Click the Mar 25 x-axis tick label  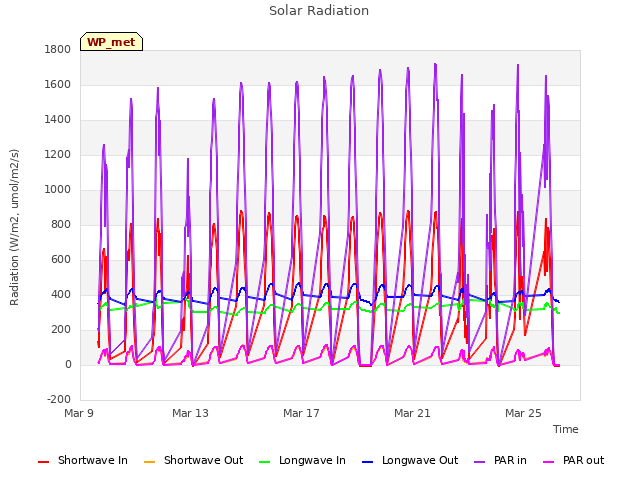(523, 413)
